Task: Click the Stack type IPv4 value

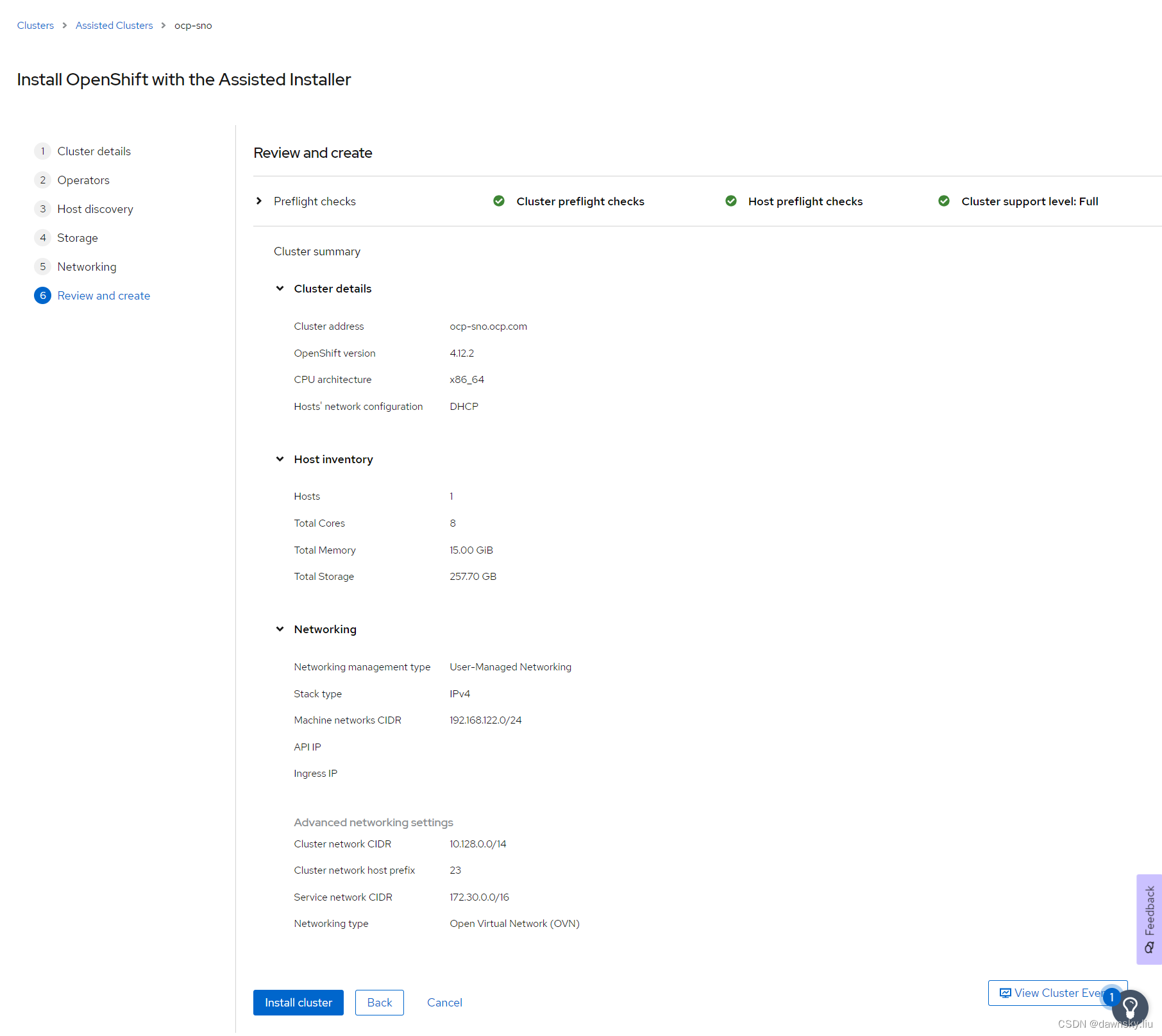Action: [460, 694]
